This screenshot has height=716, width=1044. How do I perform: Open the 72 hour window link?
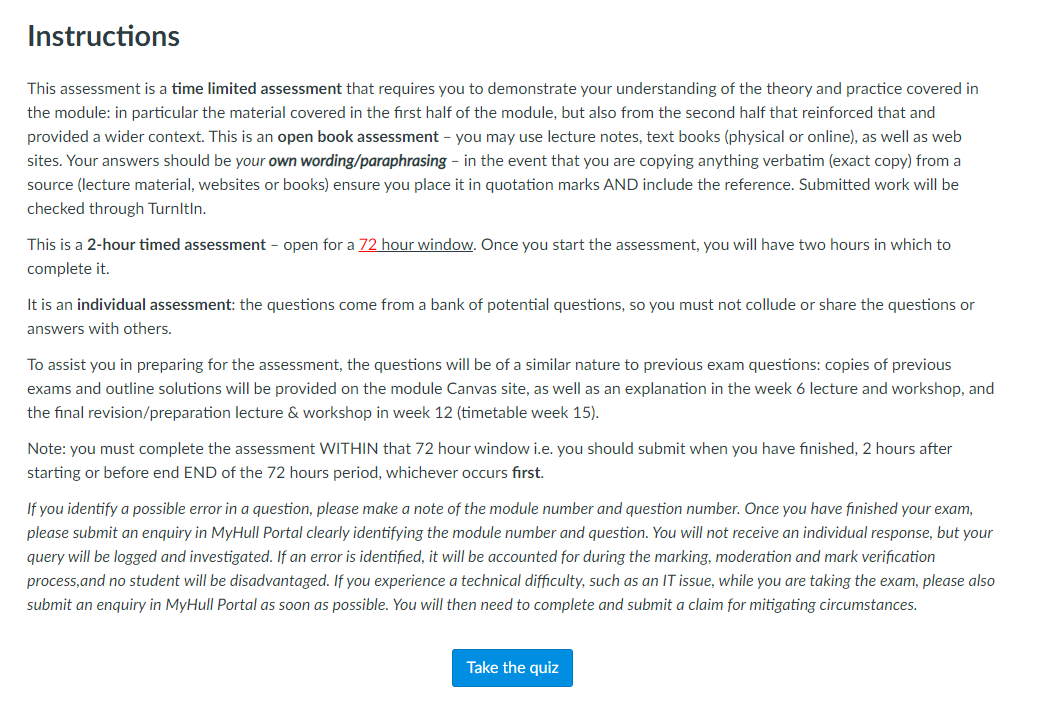click(415, 245)
